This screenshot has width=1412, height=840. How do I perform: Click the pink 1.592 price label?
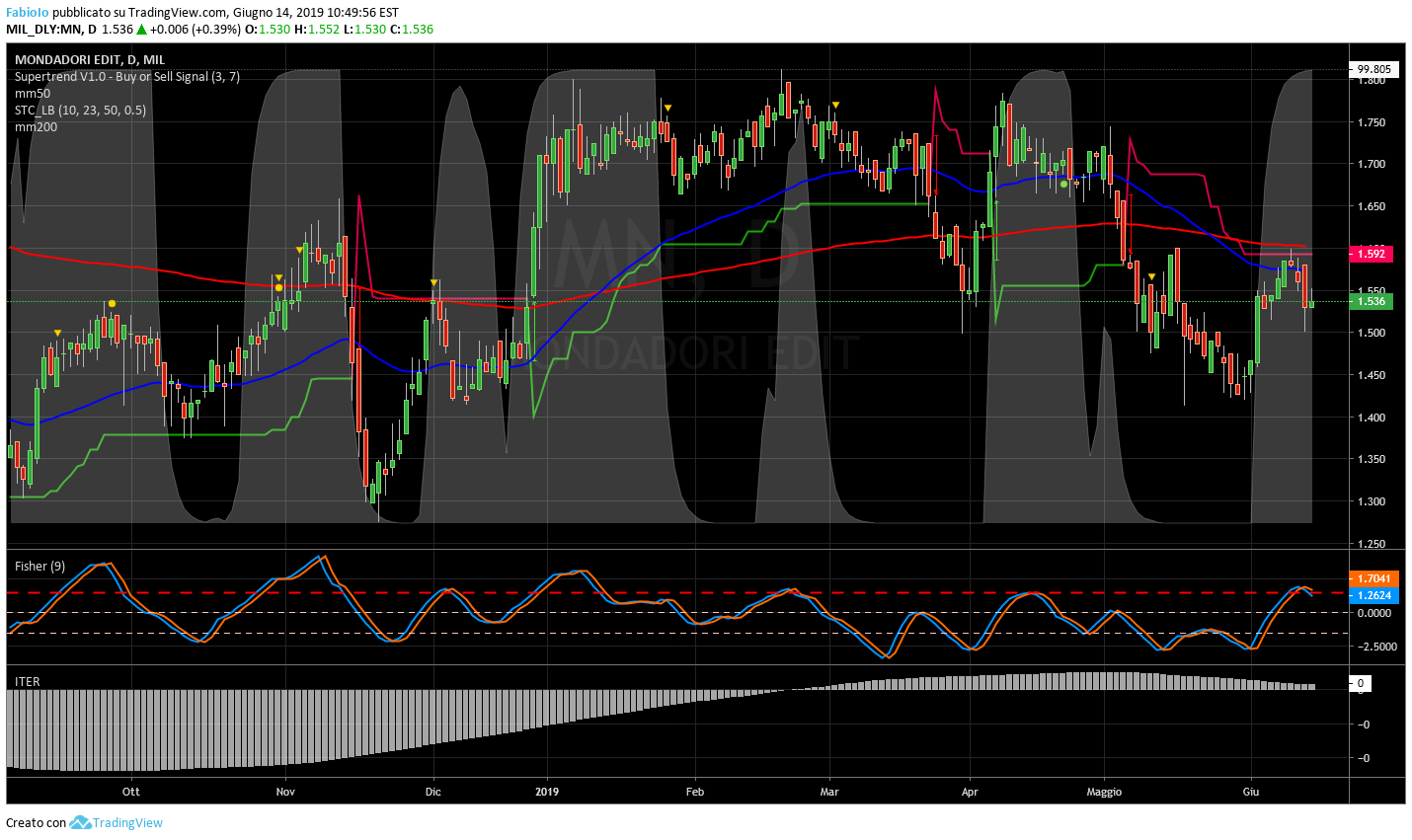pyautogui.click(x=1372, y=254)
